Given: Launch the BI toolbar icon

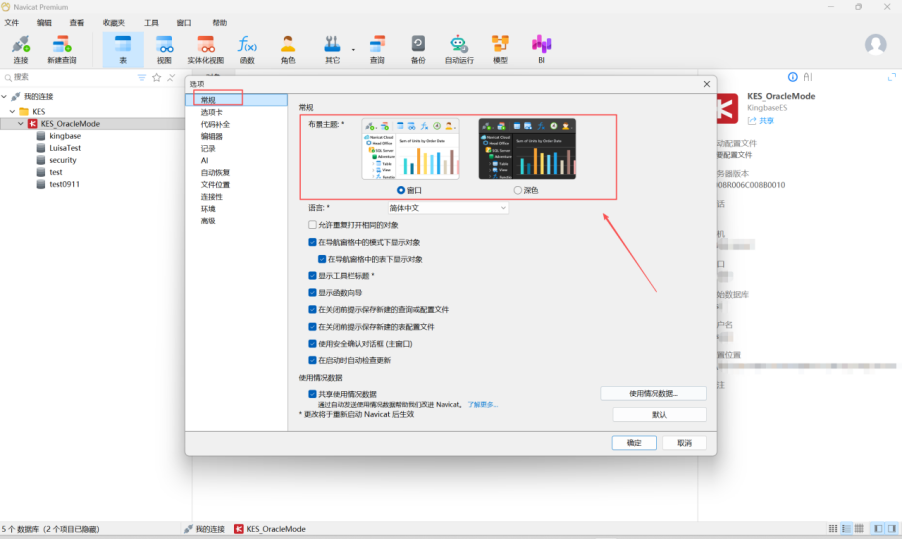Looking at the screenshot, I should tap(541, 46).
